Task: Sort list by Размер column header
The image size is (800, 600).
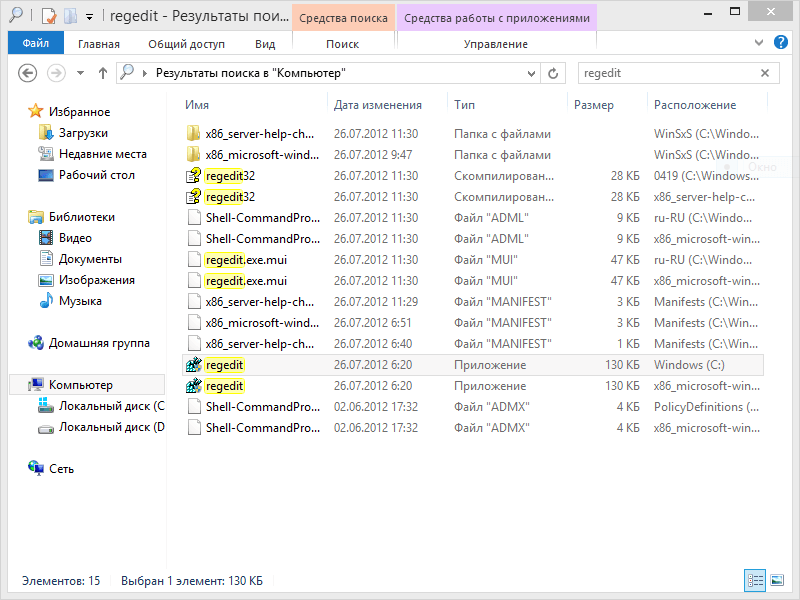Action: pos(594,104)
